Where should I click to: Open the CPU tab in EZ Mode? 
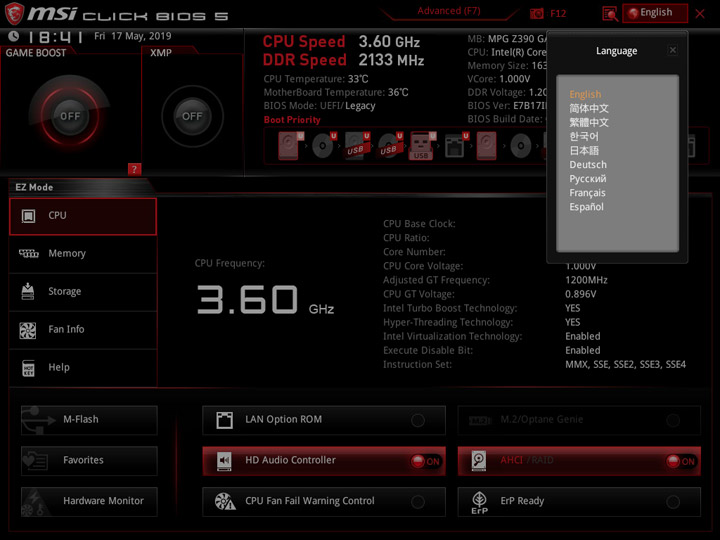click(x=83, y=216)
